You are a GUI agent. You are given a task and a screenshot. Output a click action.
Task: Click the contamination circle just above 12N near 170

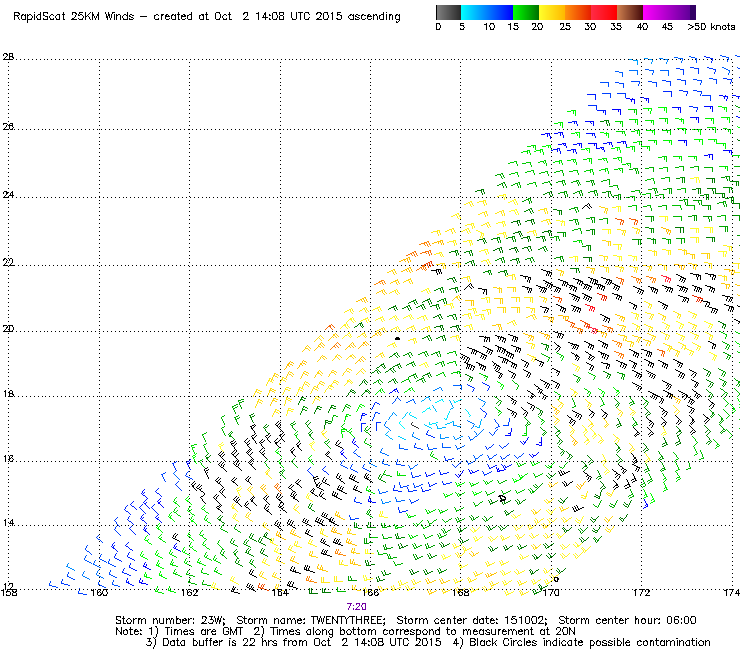click(x=556, y=579)
